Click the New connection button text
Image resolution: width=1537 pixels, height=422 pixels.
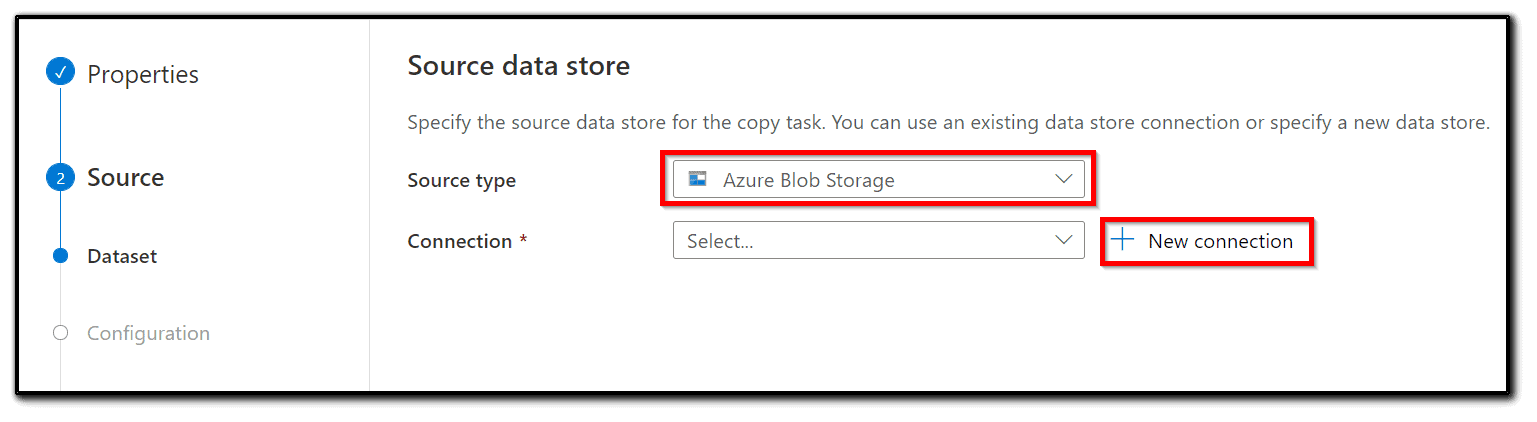[x=1220, y=241]
